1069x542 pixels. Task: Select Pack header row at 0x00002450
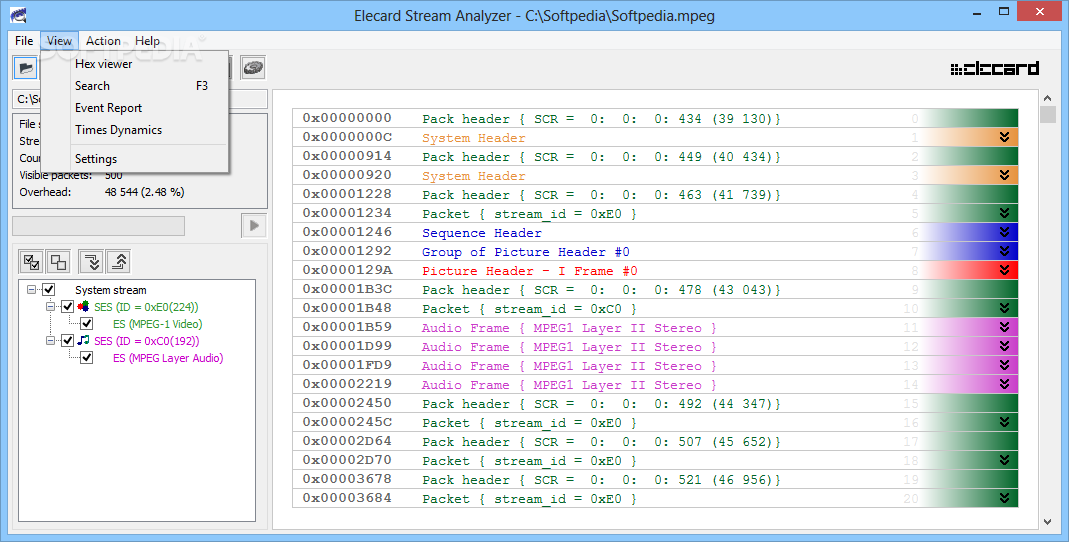point(654,404)
